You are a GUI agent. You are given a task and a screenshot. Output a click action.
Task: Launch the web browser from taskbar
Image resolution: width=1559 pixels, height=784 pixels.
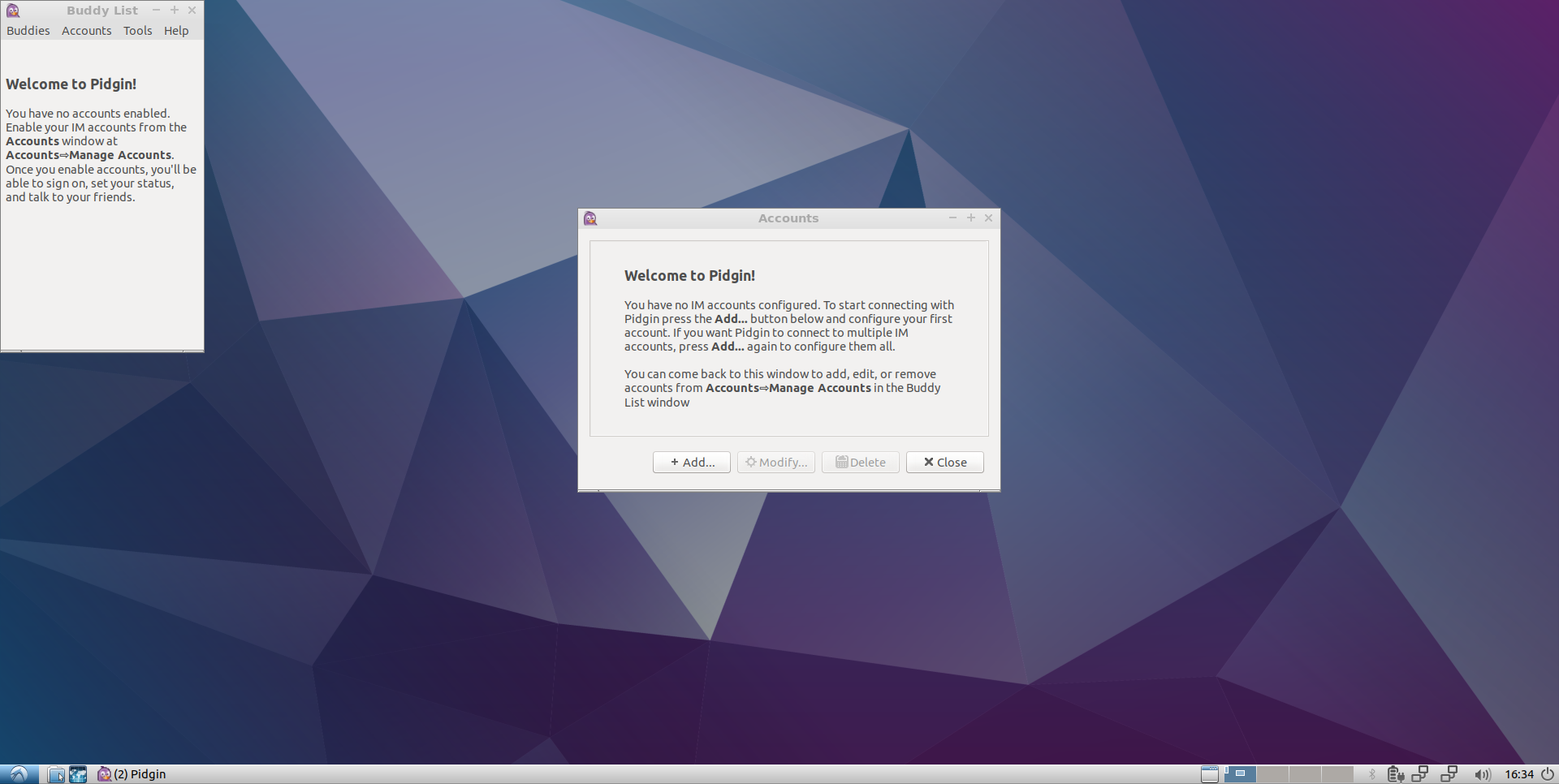point(78,774)
